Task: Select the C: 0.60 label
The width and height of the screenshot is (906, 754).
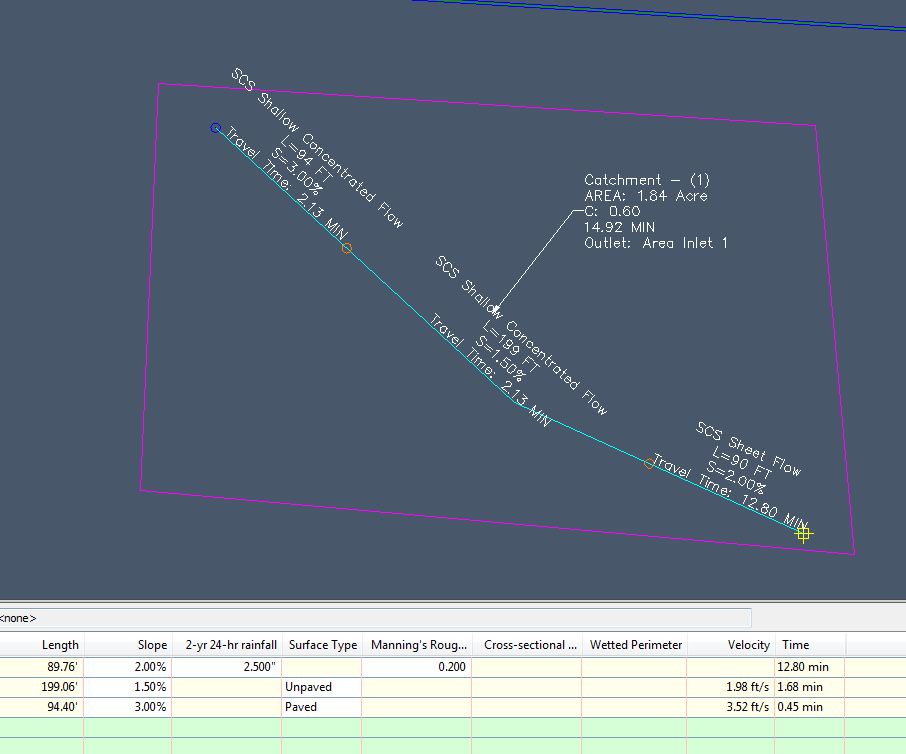Action: [612, 211]
